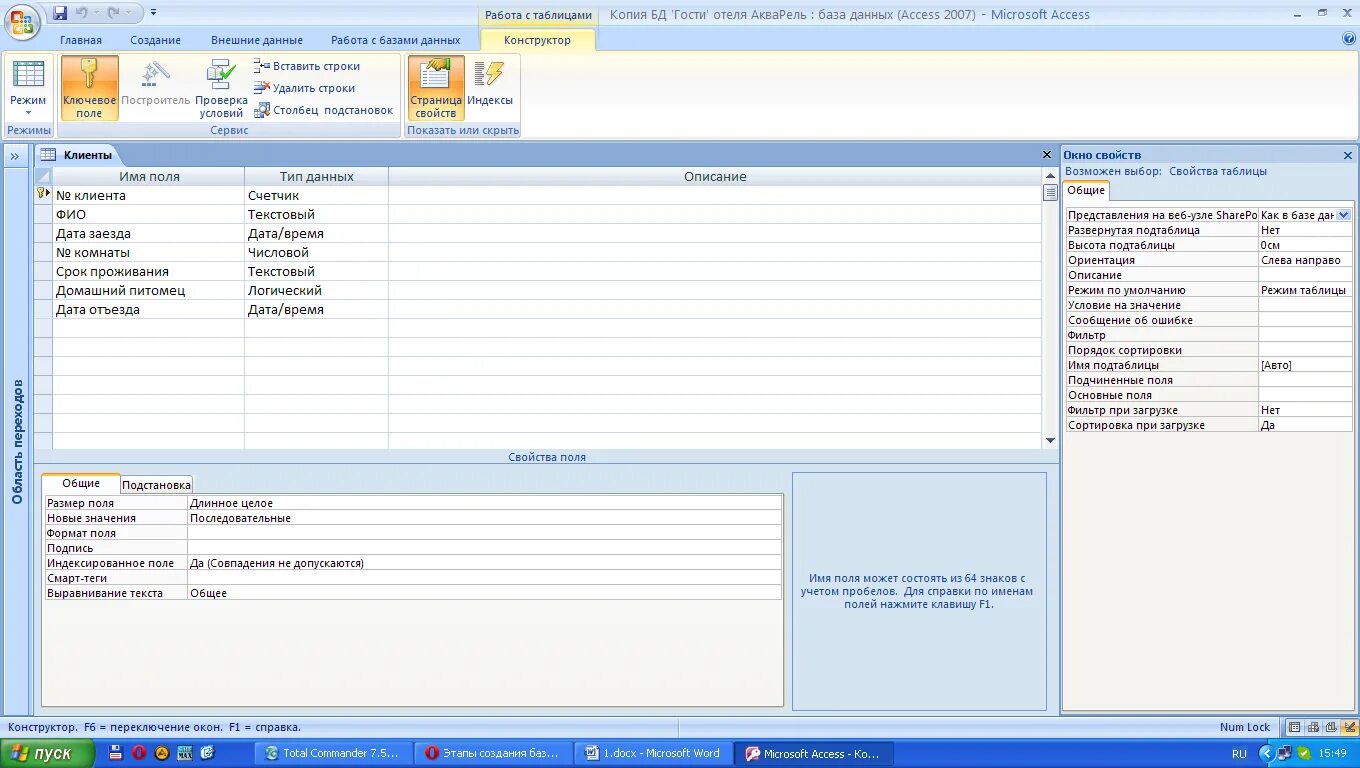Screen dimensions: 1360x768
Task: Save using the Quick Access floppy icon
Action: tap(60, 13)
